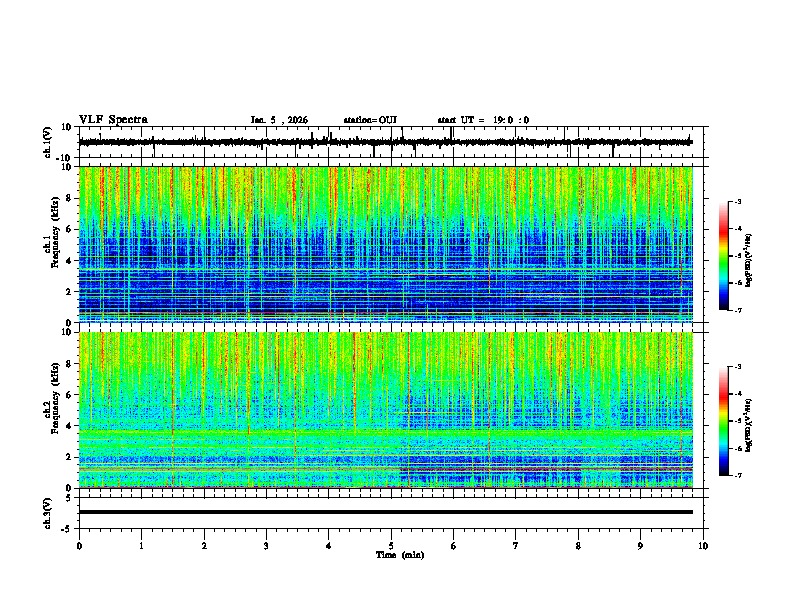This screenshot has width=792, height=612.
Task: Click tick label "6" on the Time axis
Action: 454,546
